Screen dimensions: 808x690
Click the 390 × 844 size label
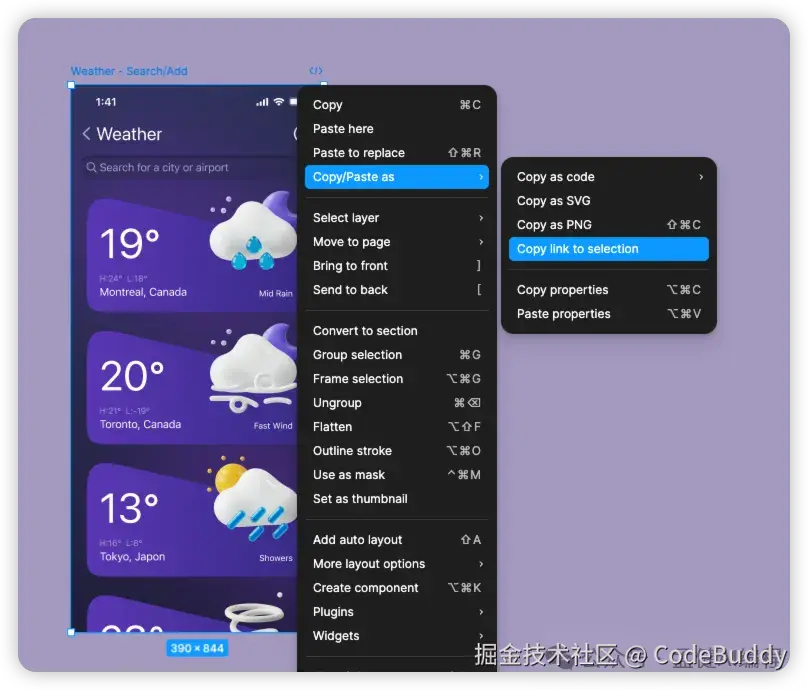(x=197, y=648)
